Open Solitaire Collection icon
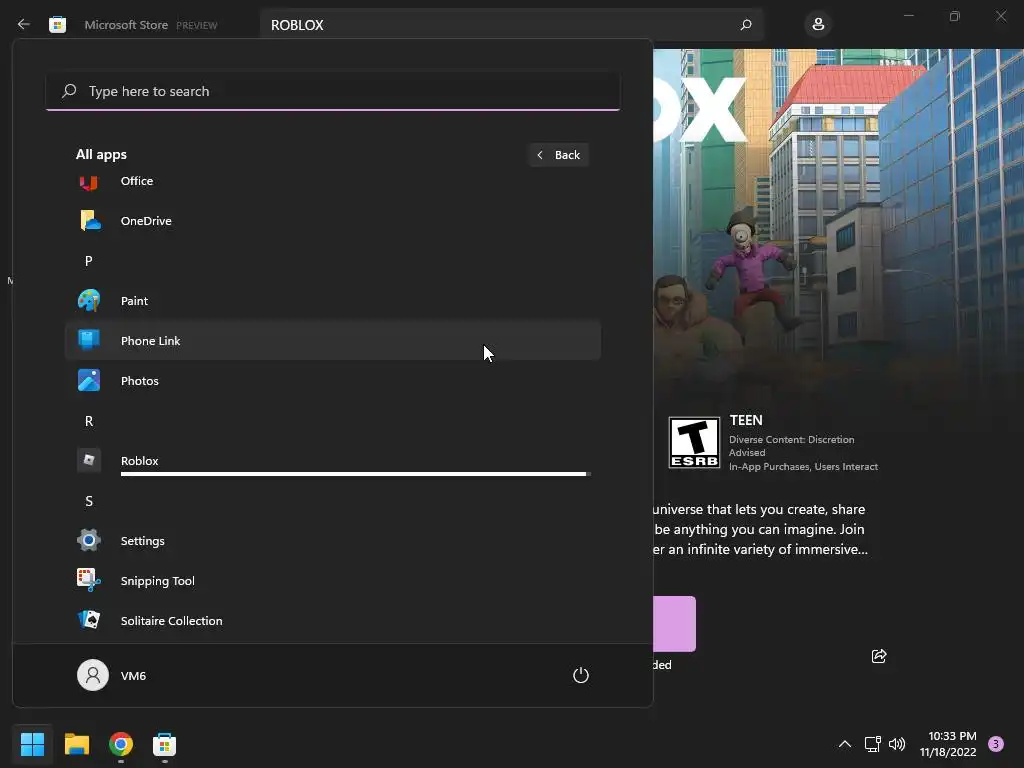 89,620
